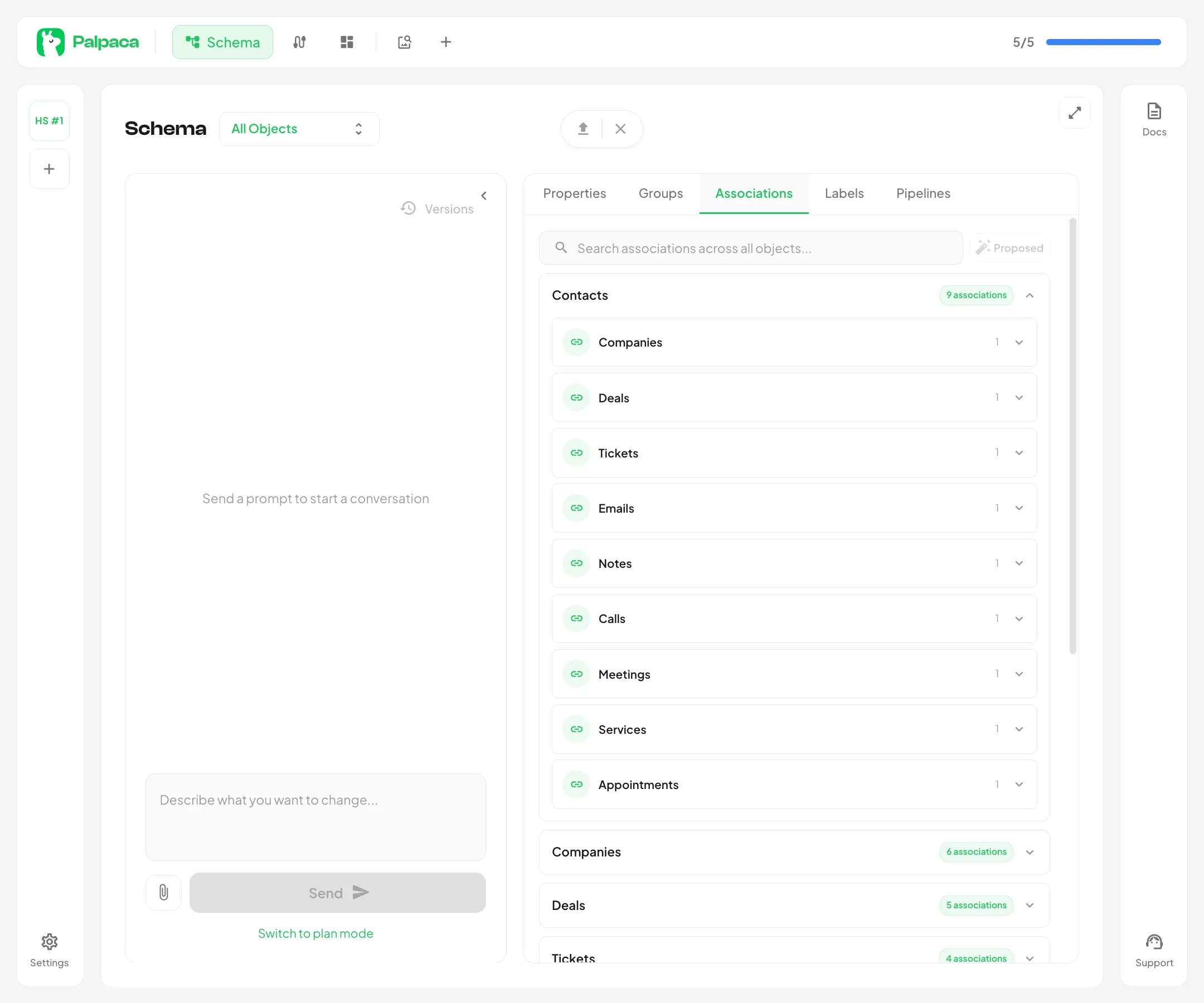Click the Switch to plan mode link

[315, 933]
